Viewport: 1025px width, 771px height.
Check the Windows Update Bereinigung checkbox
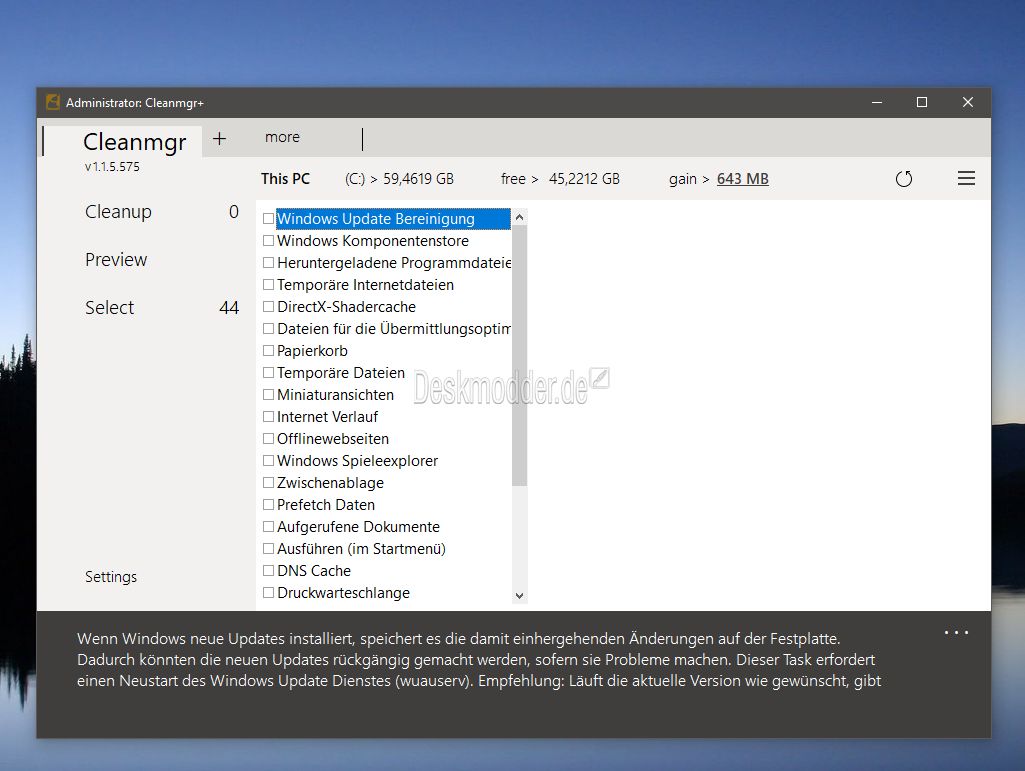[x=268, y=218]
